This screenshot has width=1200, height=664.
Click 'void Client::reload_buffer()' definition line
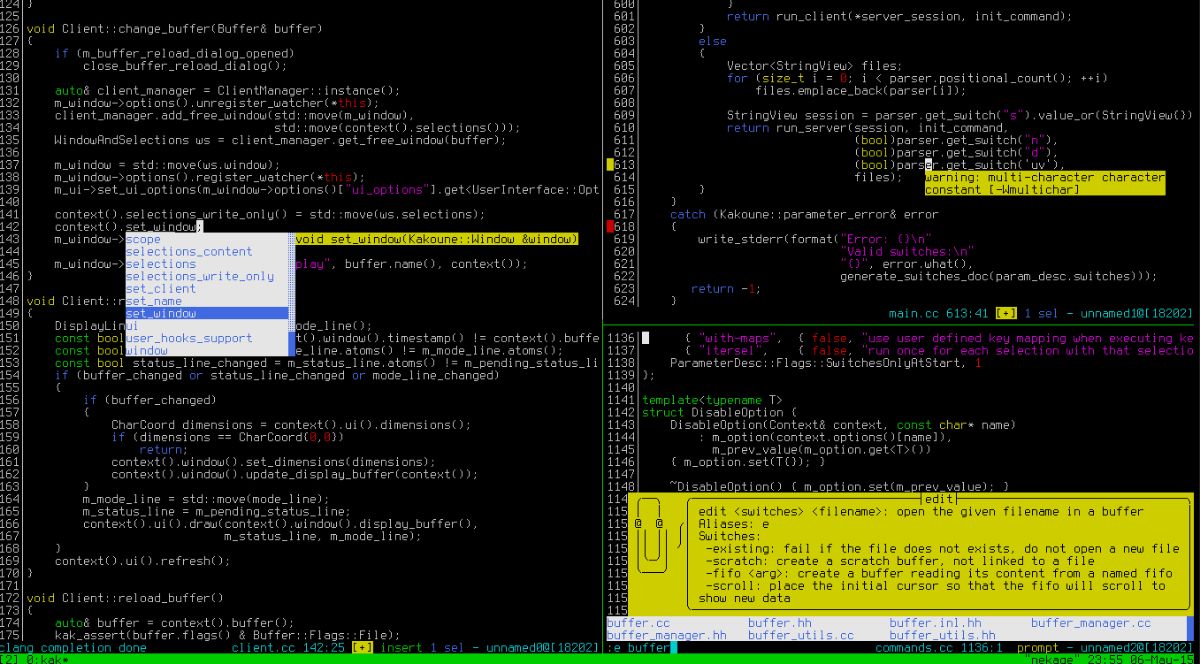click(125, 598)
